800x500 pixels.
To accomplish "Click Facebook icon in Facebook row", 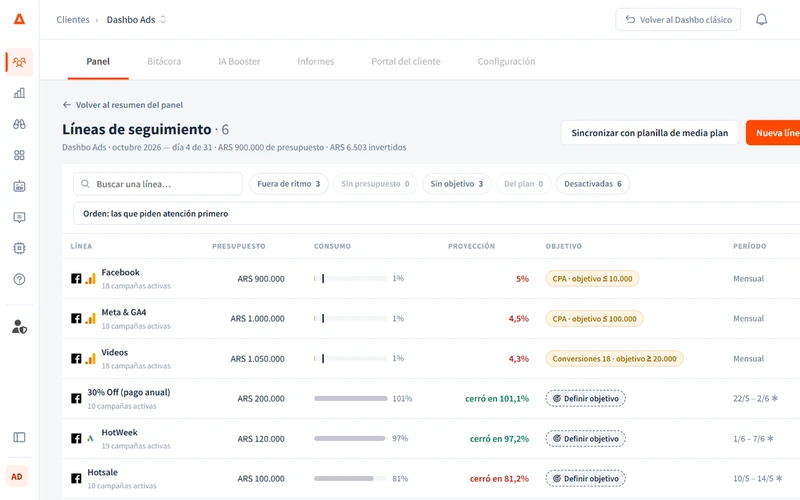I will click(x=76, y=279).
